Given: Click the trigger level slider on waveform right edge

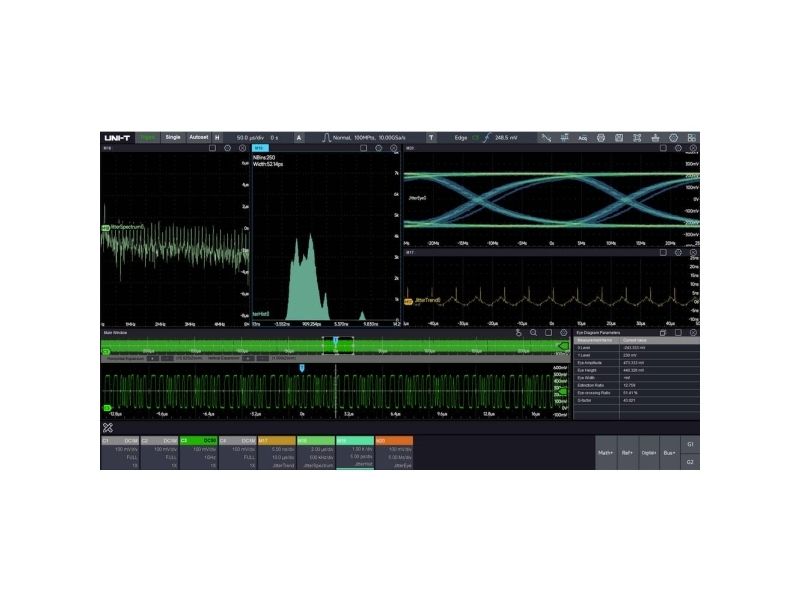Looking at the screenshot, I should pos(563,391).
